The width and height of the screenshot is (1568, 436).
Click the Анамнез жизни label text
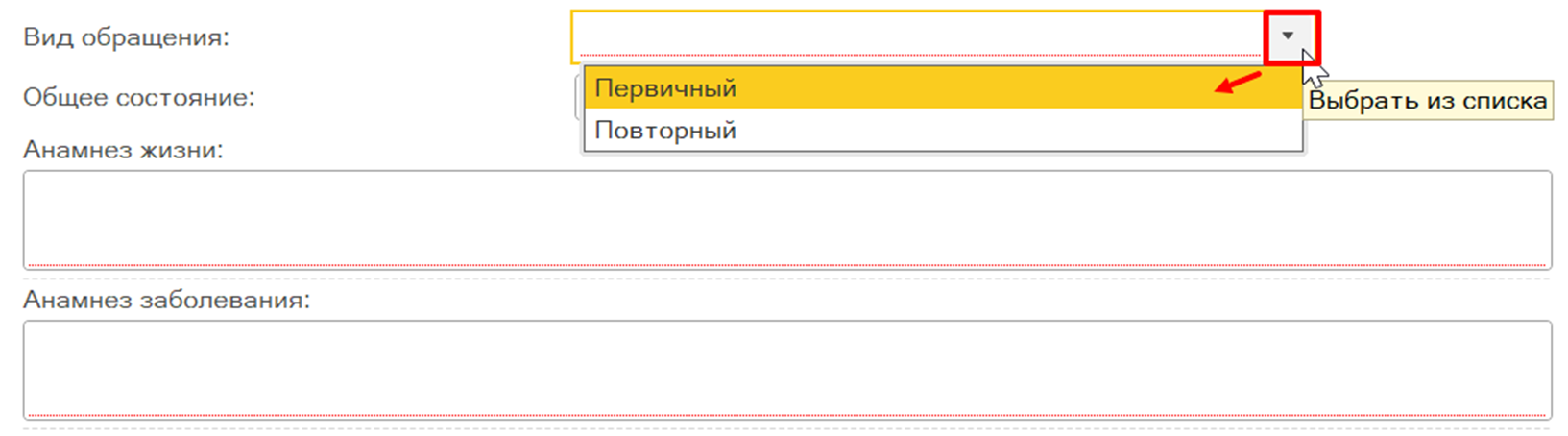(123, 150)
